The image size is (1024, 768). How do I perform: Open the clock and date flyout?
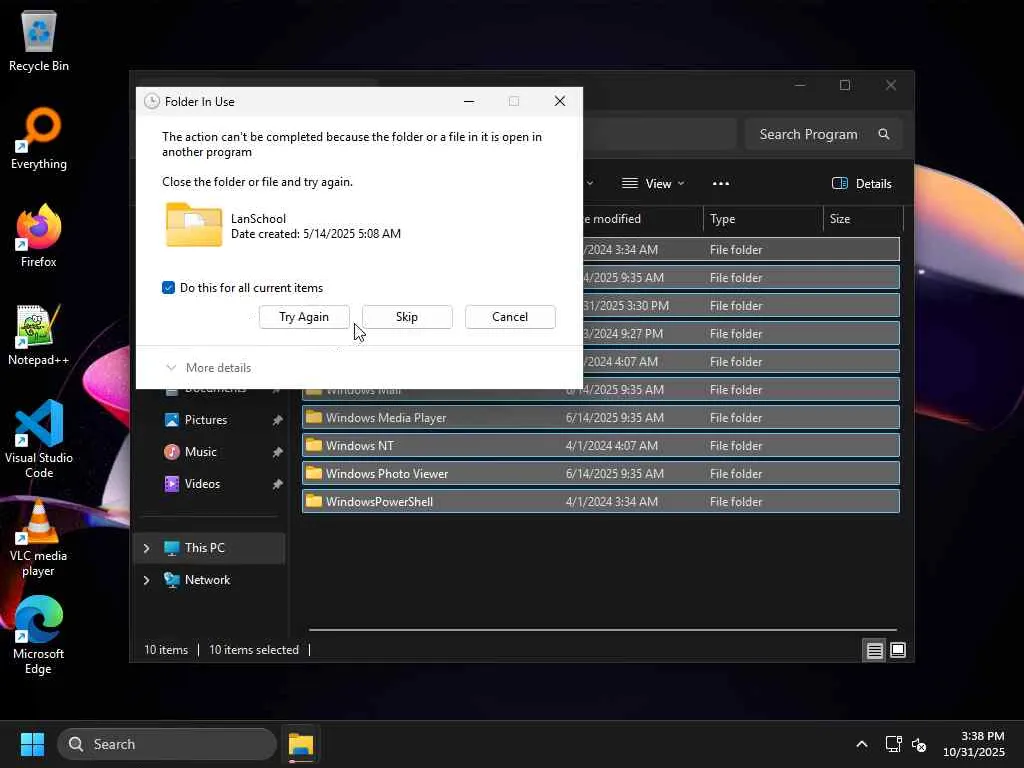974,744
